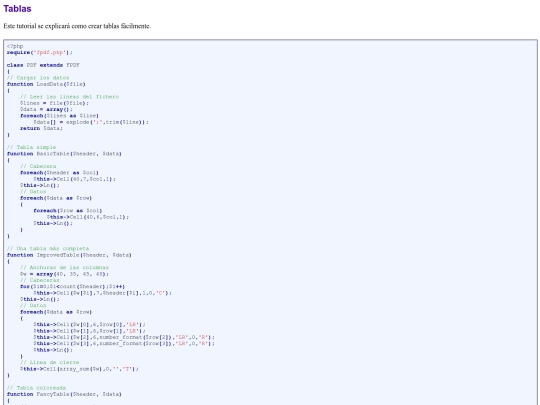The width and height of the screenshot is (540, 405).
Task: Click the line '$data = array();'
Action: (x=46, y=109)
